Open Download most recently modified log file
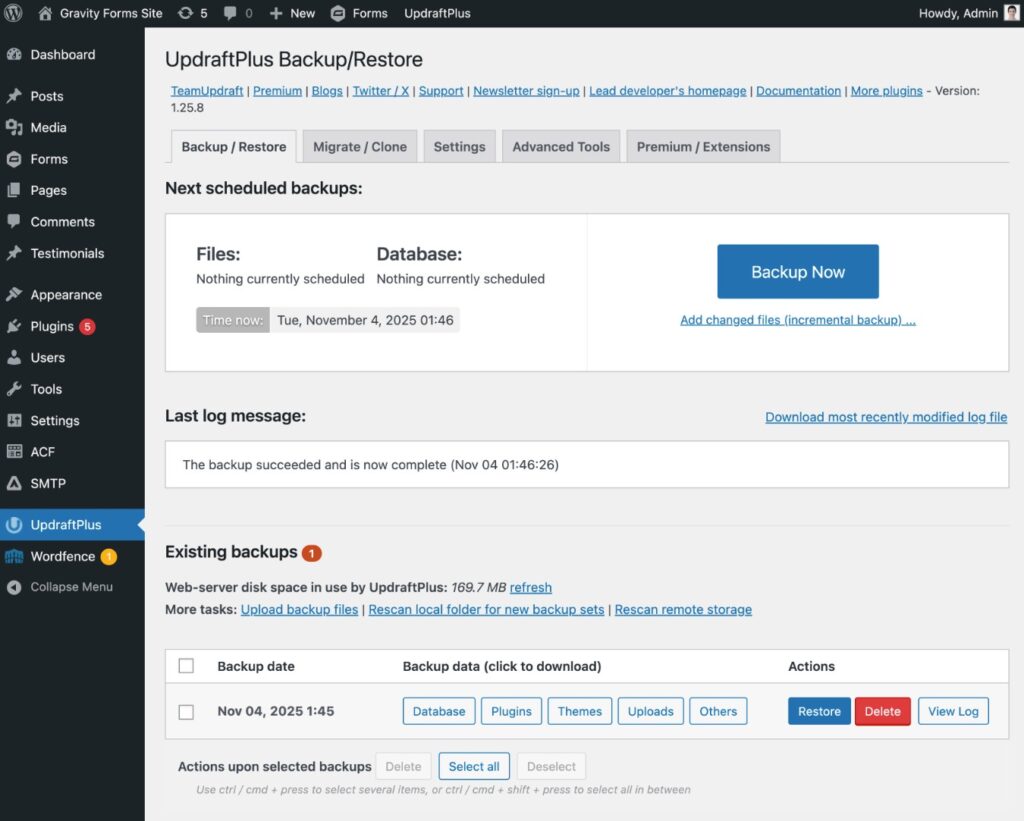Screen dimensions: 1024x821 click(886, 416)
